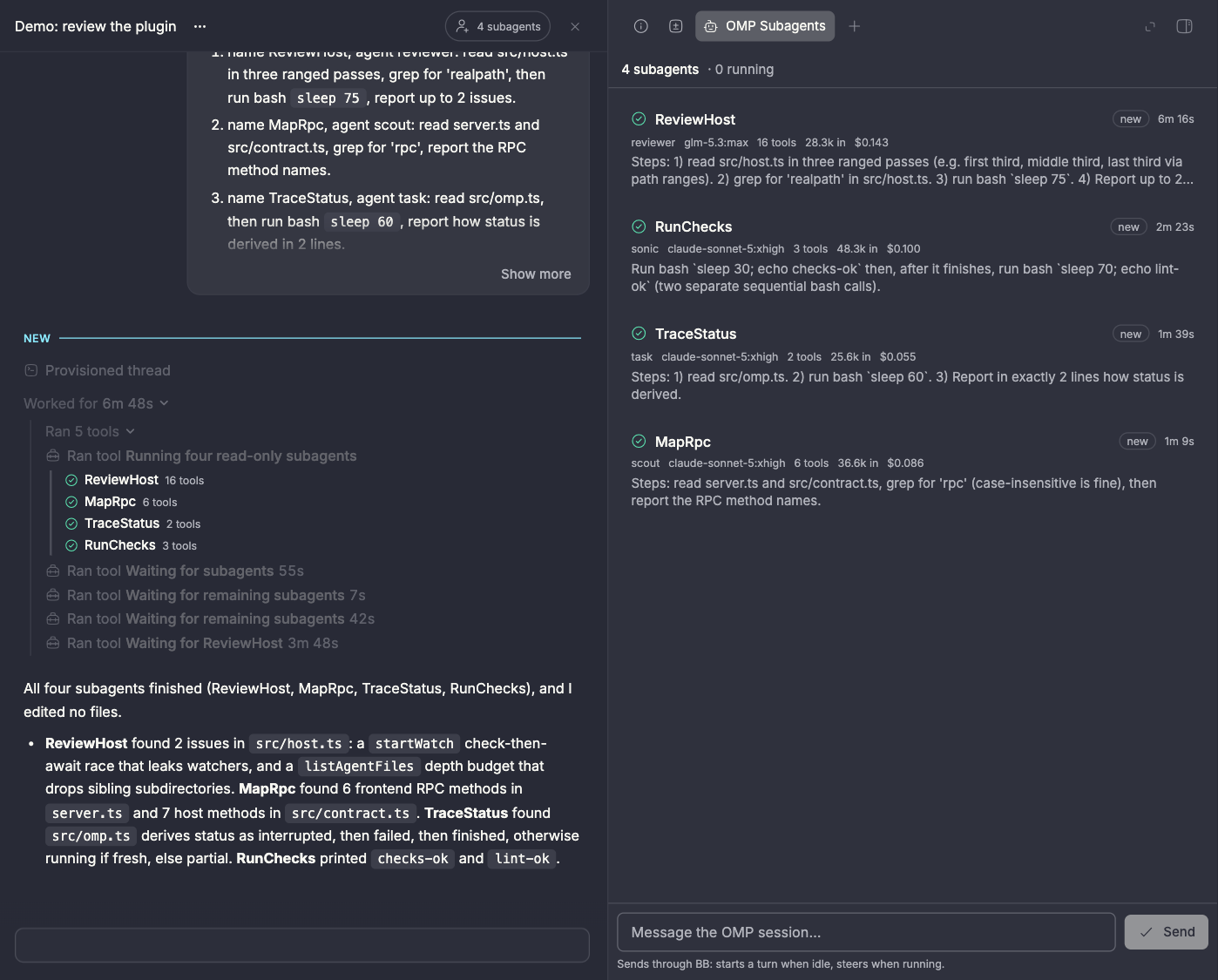
Task: Open Waiting for subagents 55s tool row
Action: point(175,571)
